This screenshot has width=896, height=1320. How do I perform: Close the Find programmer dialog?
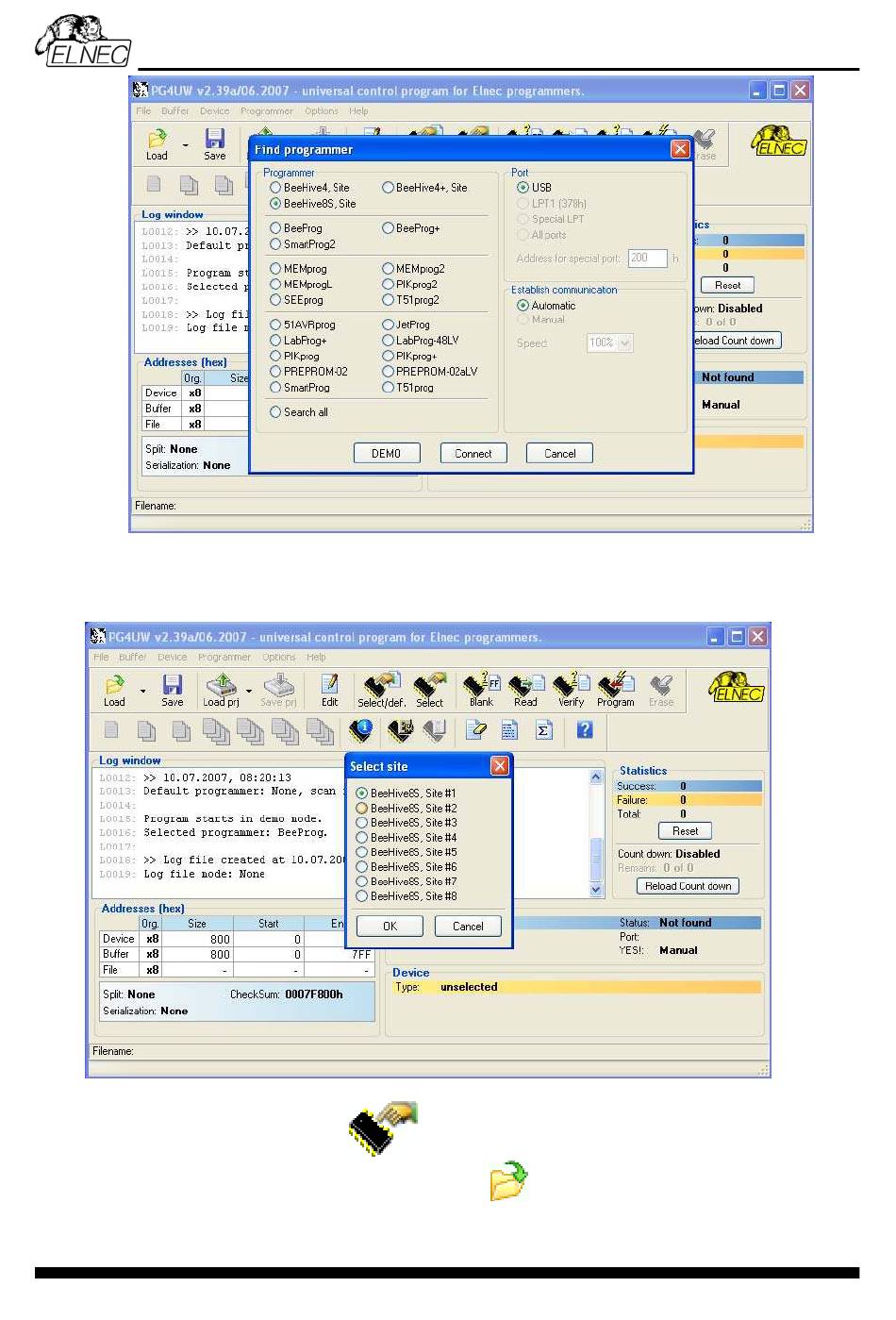(x=680, y=149)
